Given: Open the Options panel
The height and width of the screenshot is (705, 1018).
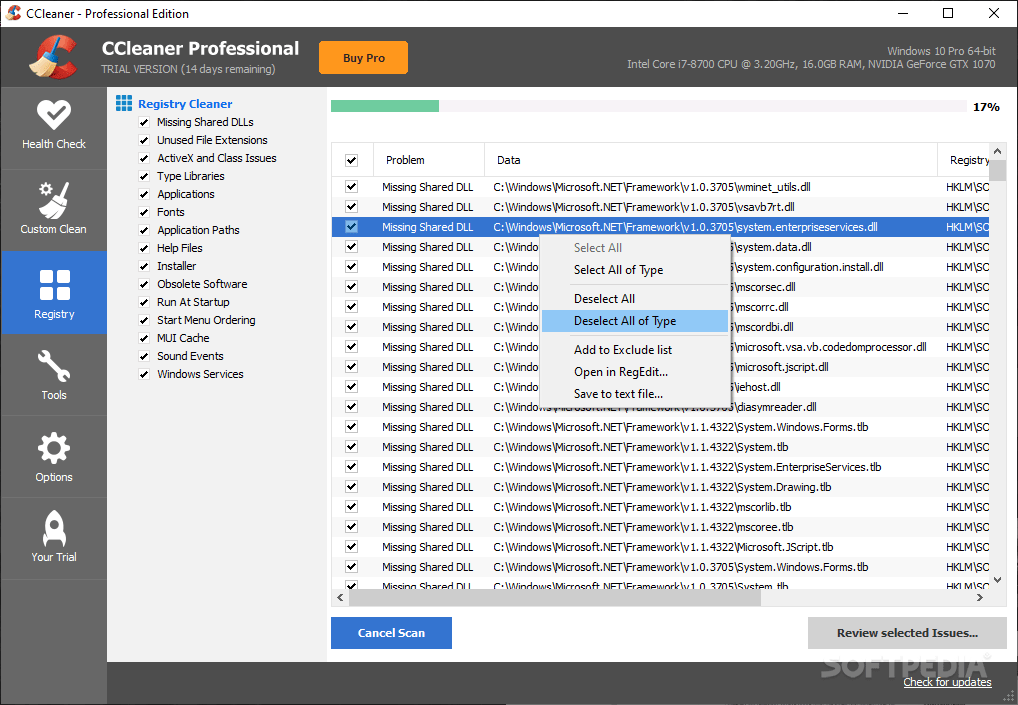Looking at the screenshot, I should [x=54, y=457].
